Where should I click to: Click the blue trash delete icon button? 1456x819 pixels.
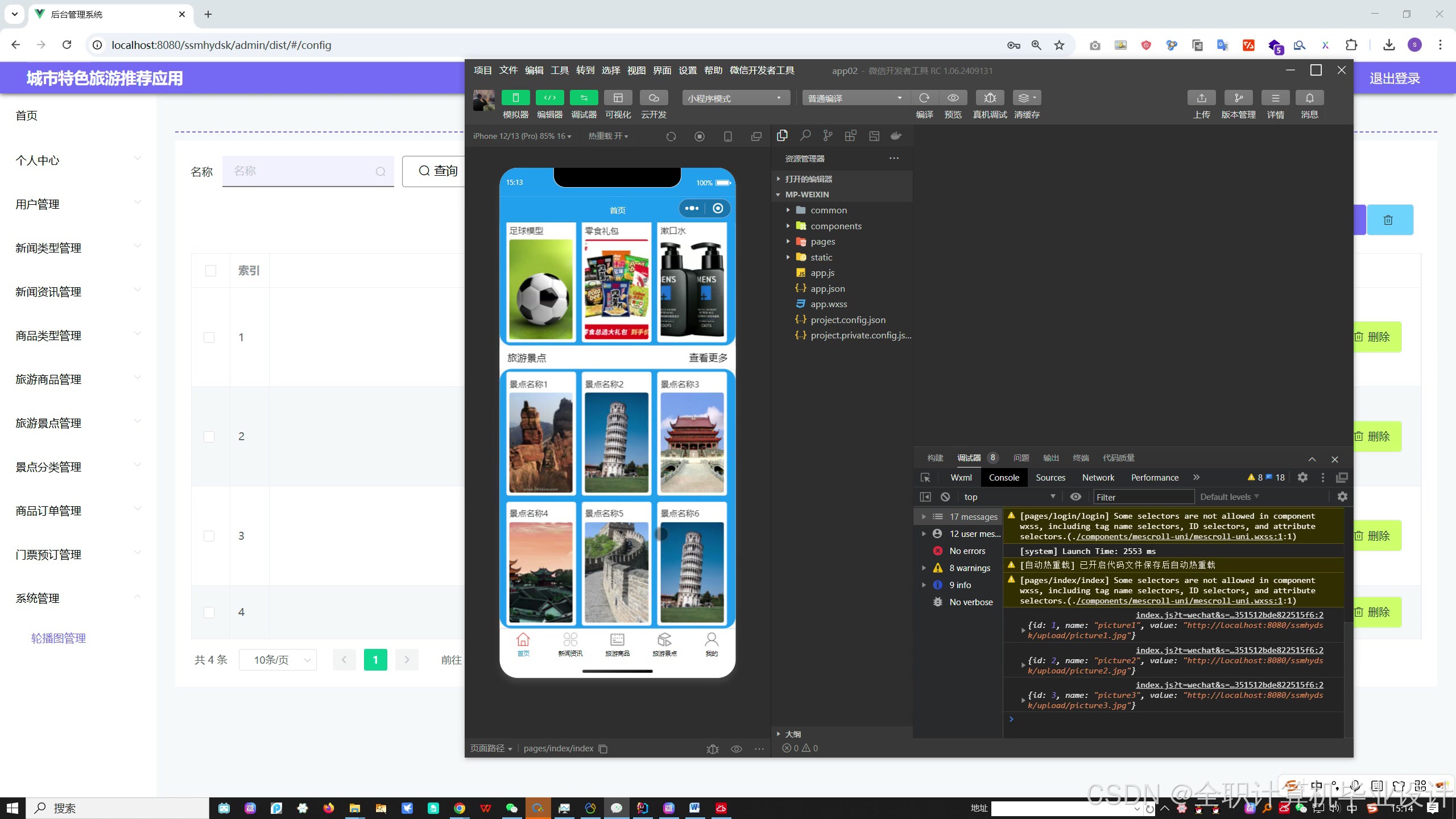point(1389,220)
